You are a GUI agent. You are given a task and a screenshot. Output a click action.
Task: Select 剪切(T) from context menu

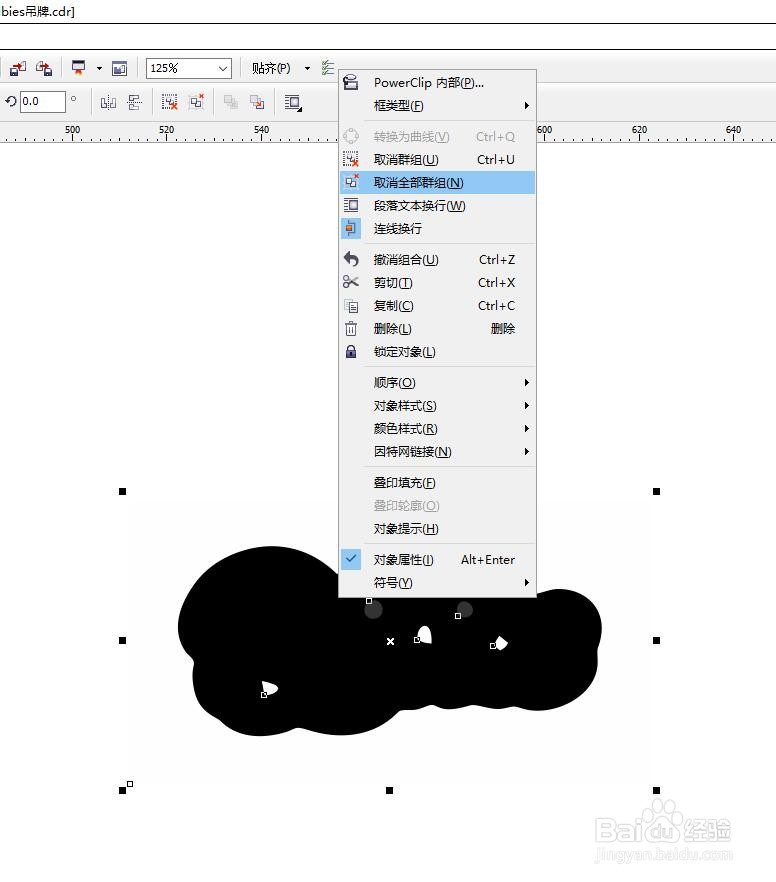coord(437,283)
